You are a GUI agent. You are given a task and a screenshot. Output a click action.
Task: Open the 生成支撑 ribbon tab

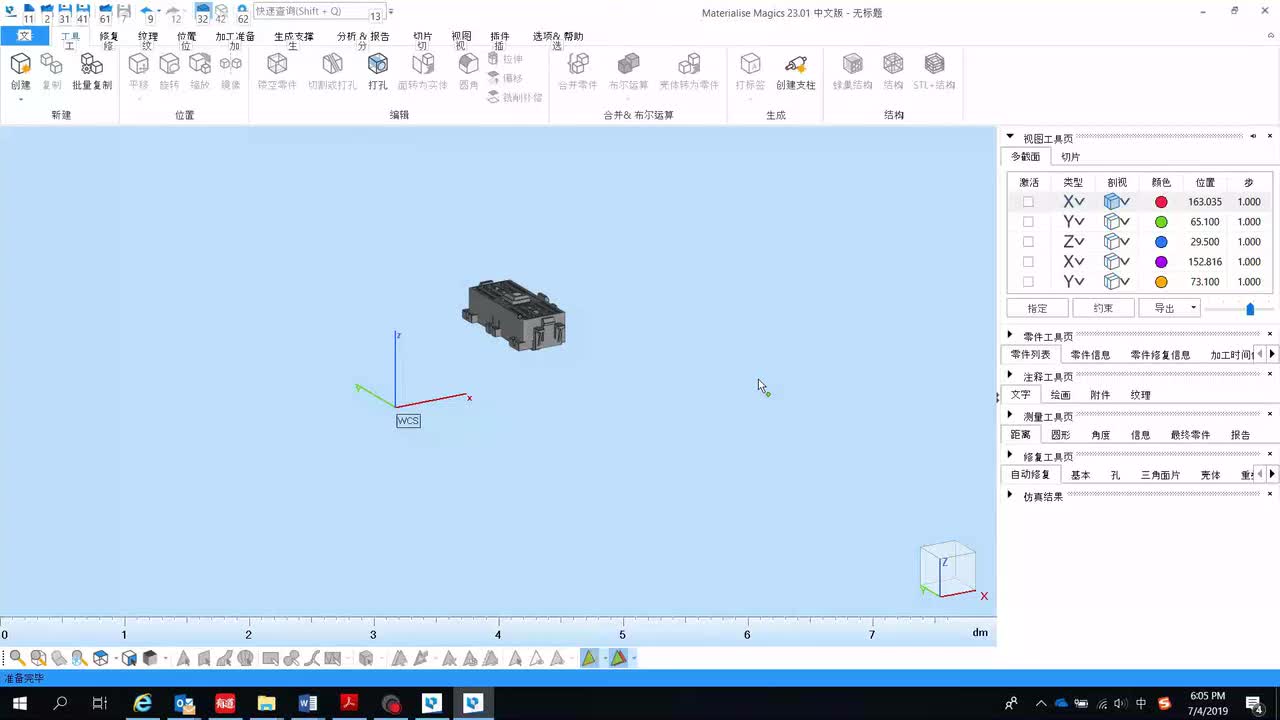tap(294, 36)
